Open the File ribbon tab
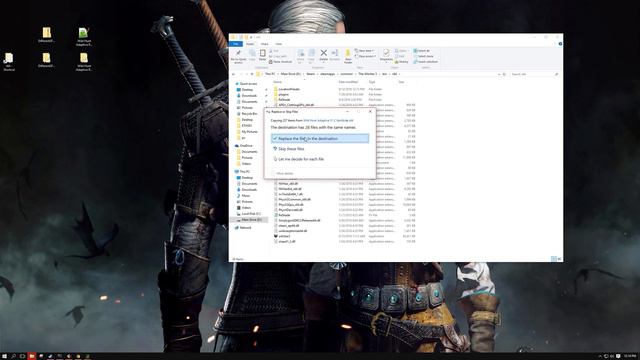The height and width of the screenshot is (360, 640). pyautogui.click(x=236, y=44)
